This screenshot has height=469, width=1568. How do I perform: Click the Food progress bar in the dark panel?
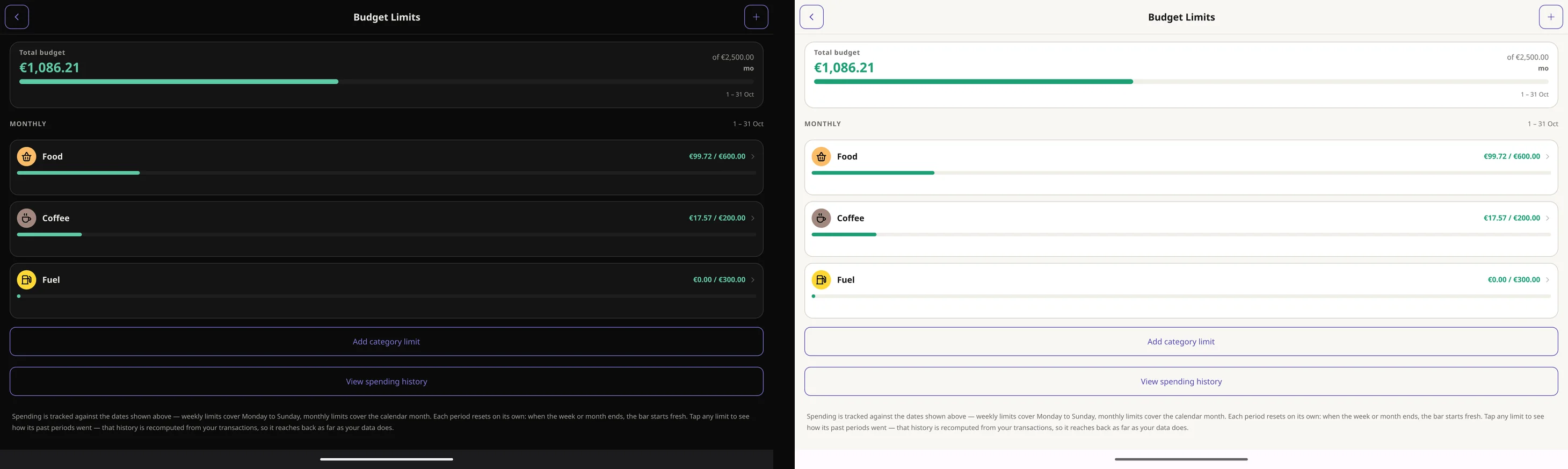point(387,173)
